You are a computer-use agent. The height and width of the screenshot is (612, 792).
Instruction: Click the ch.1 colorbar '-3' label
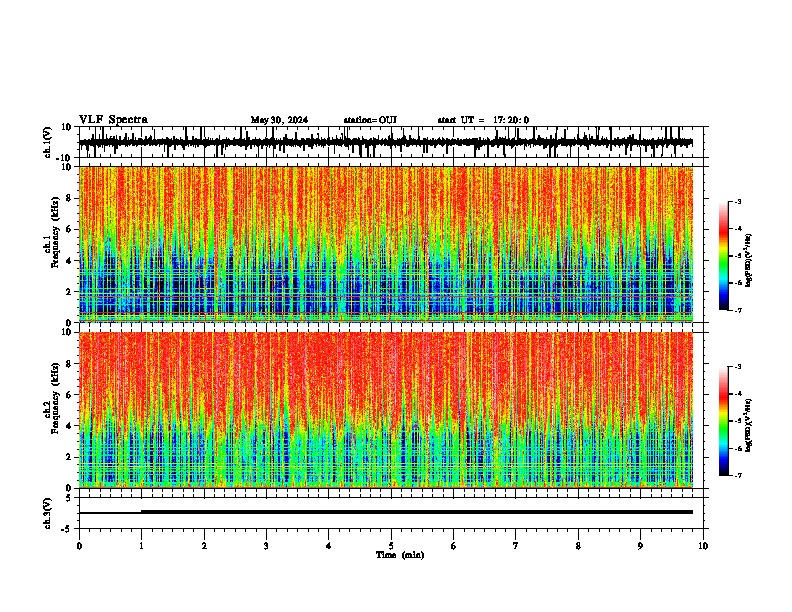[x=737, y=201]
